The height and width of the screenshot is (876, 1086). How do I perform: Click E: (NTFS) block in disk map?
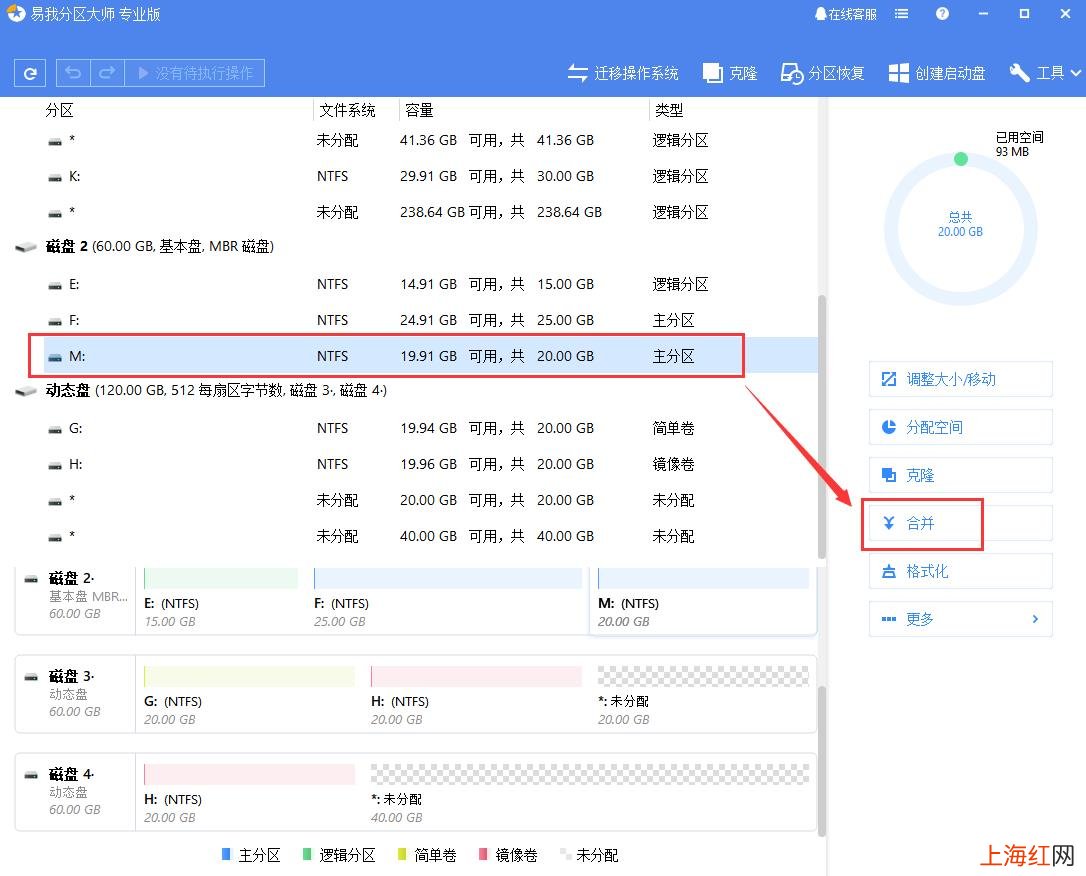(x=221, y=599)
